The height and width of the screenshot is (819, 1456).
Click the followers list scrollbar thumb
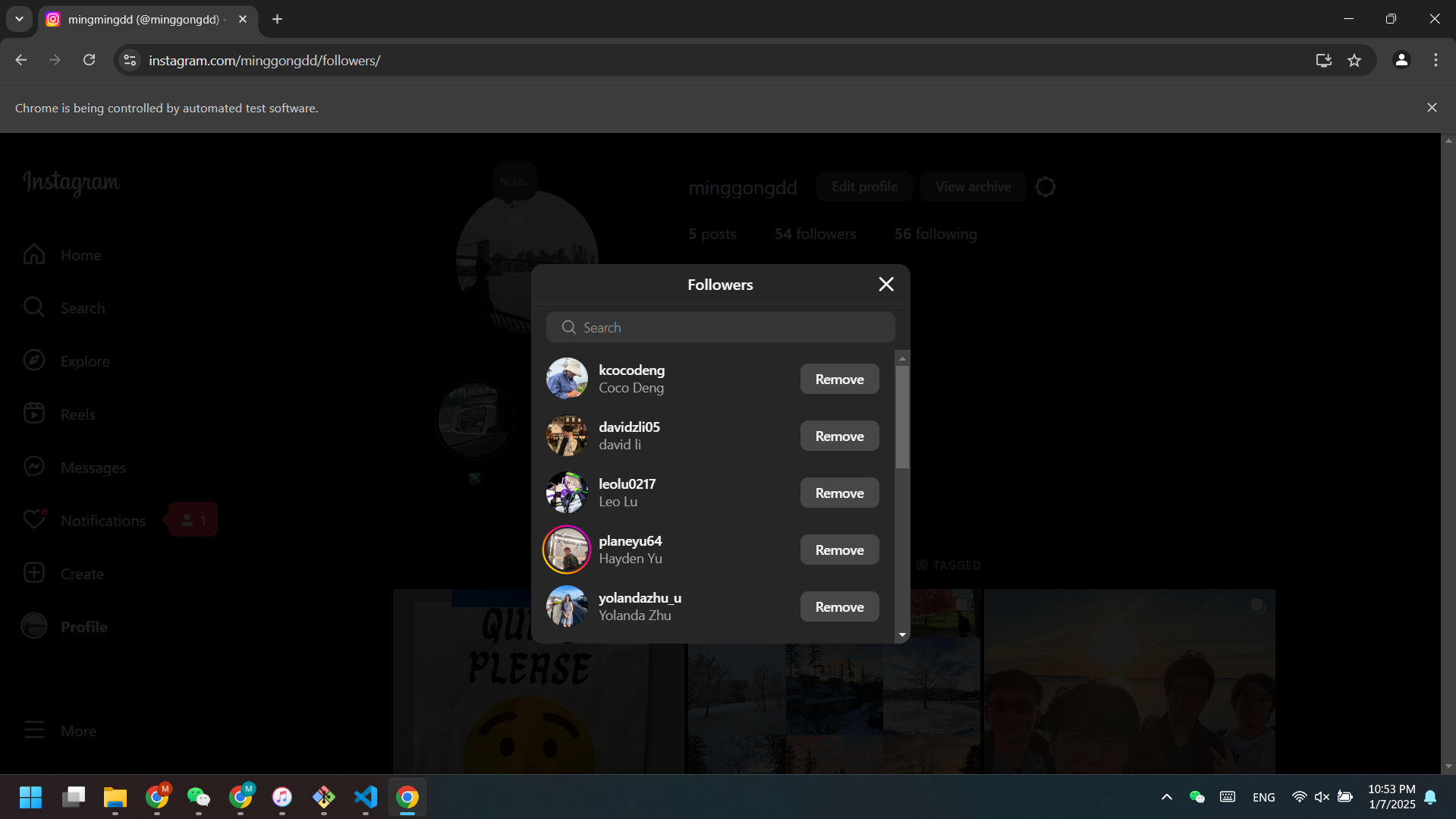pyautogui.click(x=901, y=417)
